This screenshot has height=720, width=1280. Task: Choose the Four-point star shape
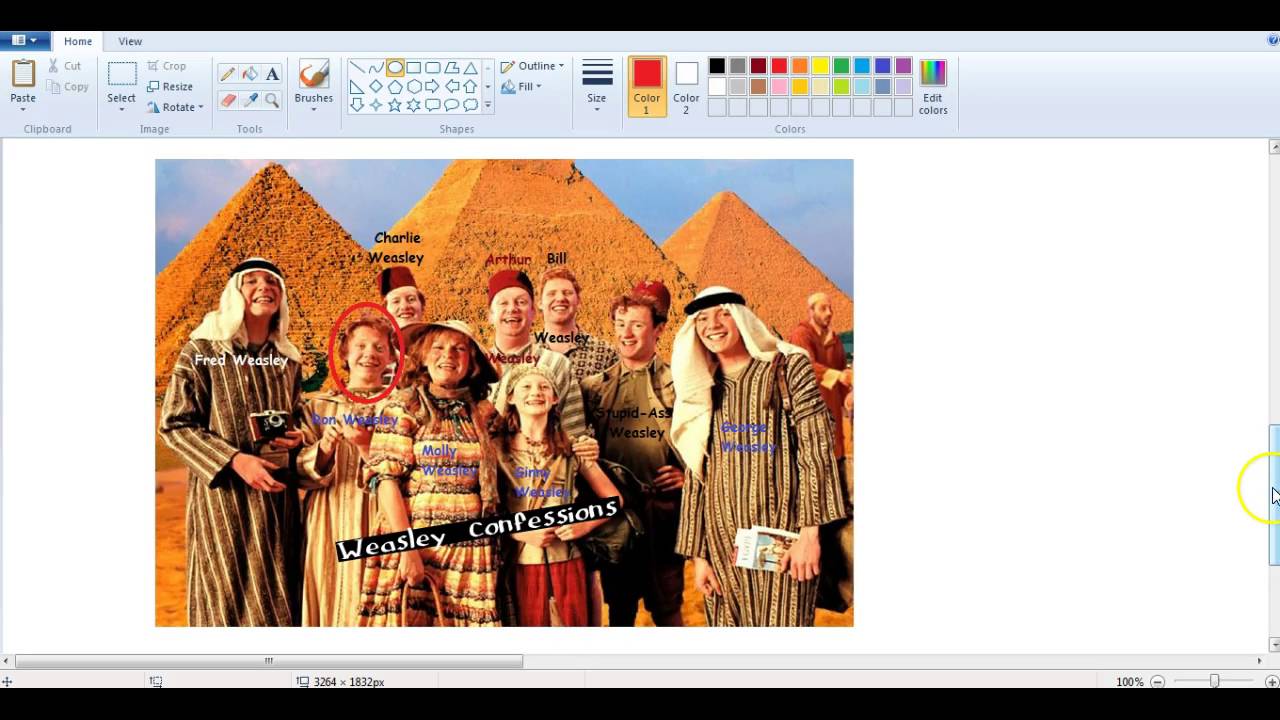point(376,105)
